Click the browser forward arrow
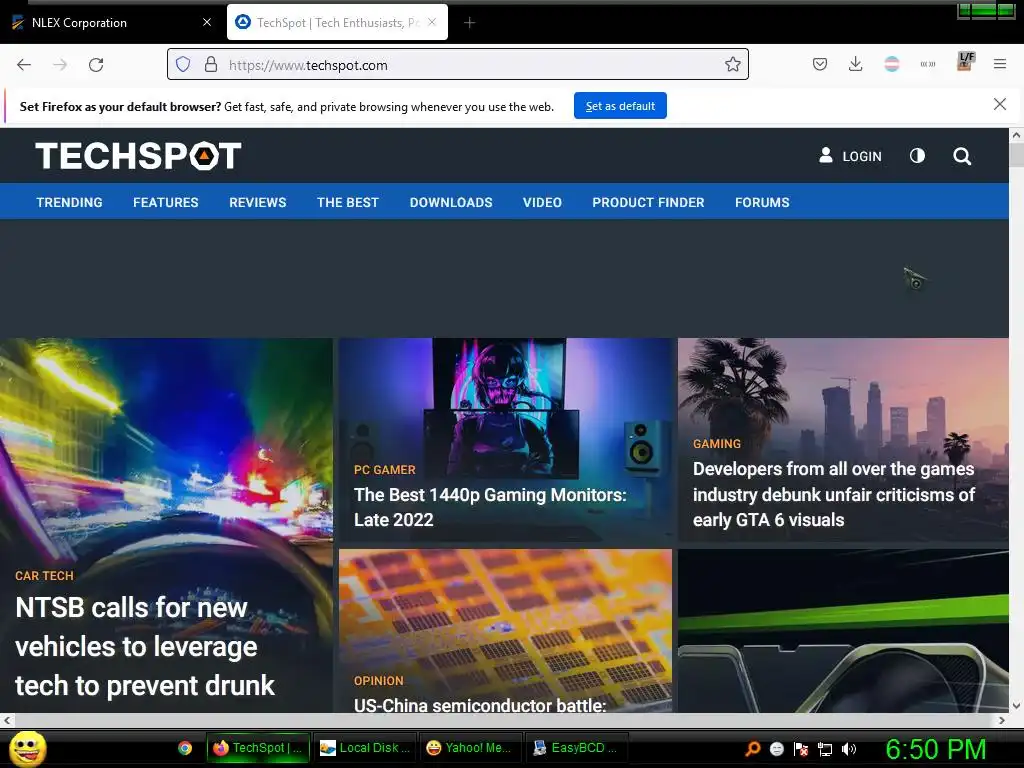Image resolution: width=1024 pixels, height=768 pixels. coord(60,65)
